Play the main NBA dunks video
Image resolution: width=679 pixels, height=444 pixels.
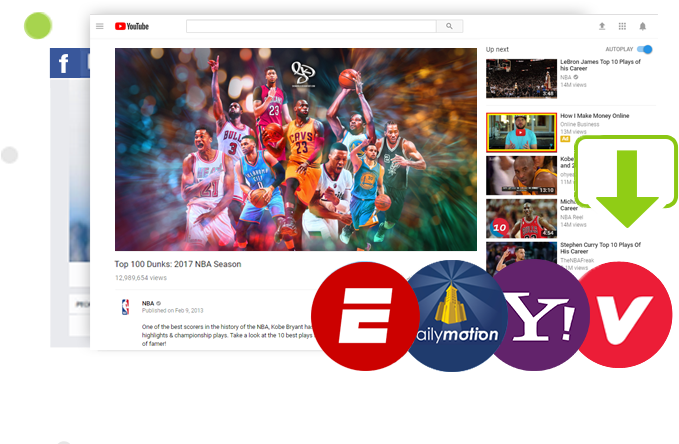click(x=296, y=149)
